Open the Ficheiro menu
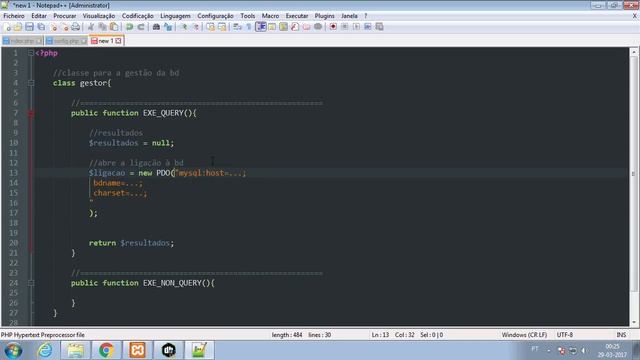Screen dimensions: 640x360 coord(14,16)
